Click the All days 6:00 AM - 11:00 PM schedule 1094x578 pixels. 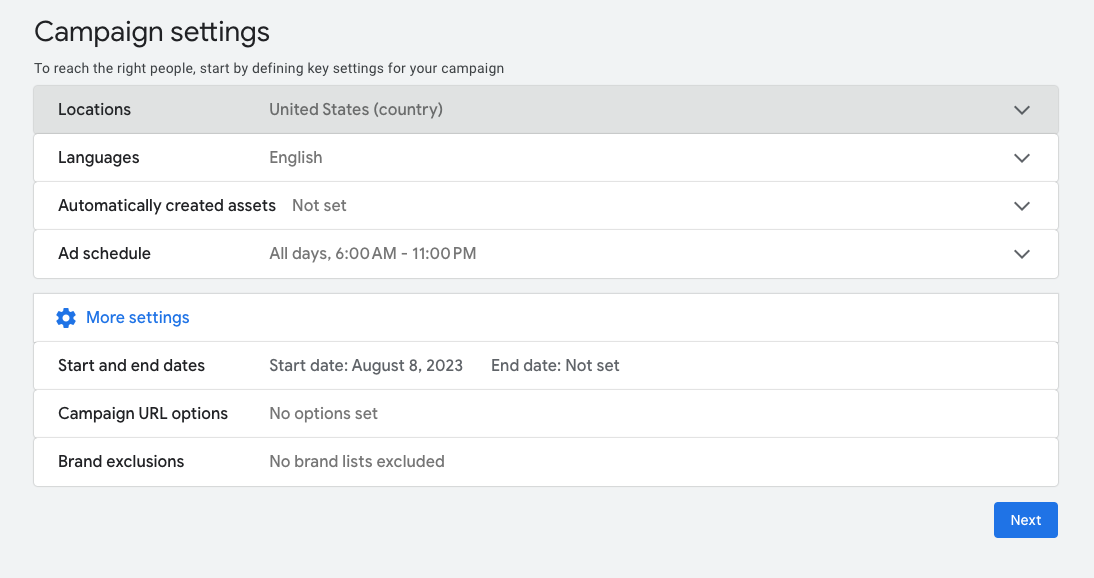pyautogui.click(x=372, y=253)
